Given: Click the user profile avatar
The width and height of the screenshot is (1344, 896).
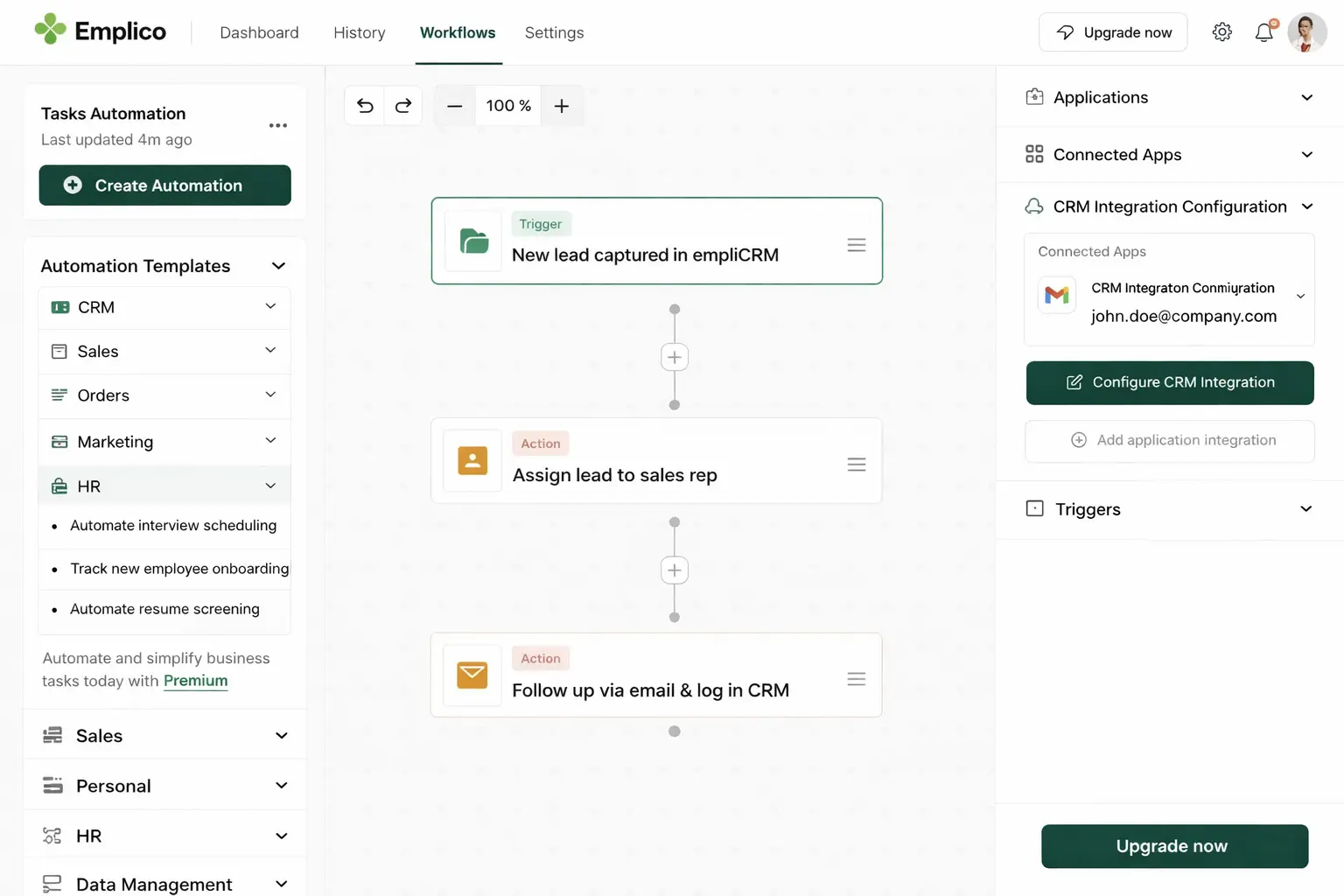Looking at the screenshot, I should tap(1306, 32).
